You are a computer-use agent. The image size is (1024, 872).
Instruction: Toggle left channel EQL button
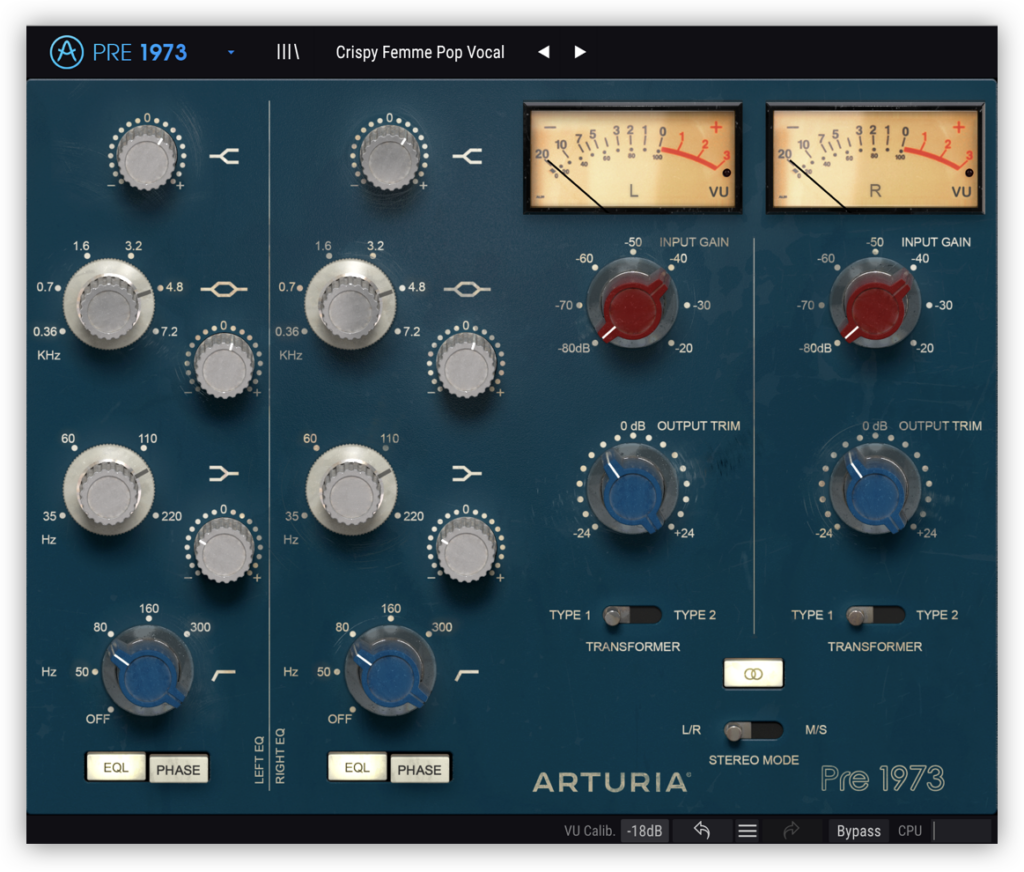(x=116, y=767)
